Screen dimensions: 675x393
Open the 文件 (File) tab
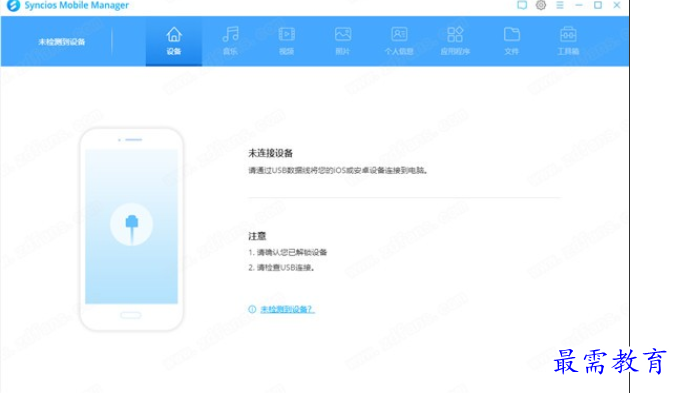pyautogui.click(x=511, y=41)
